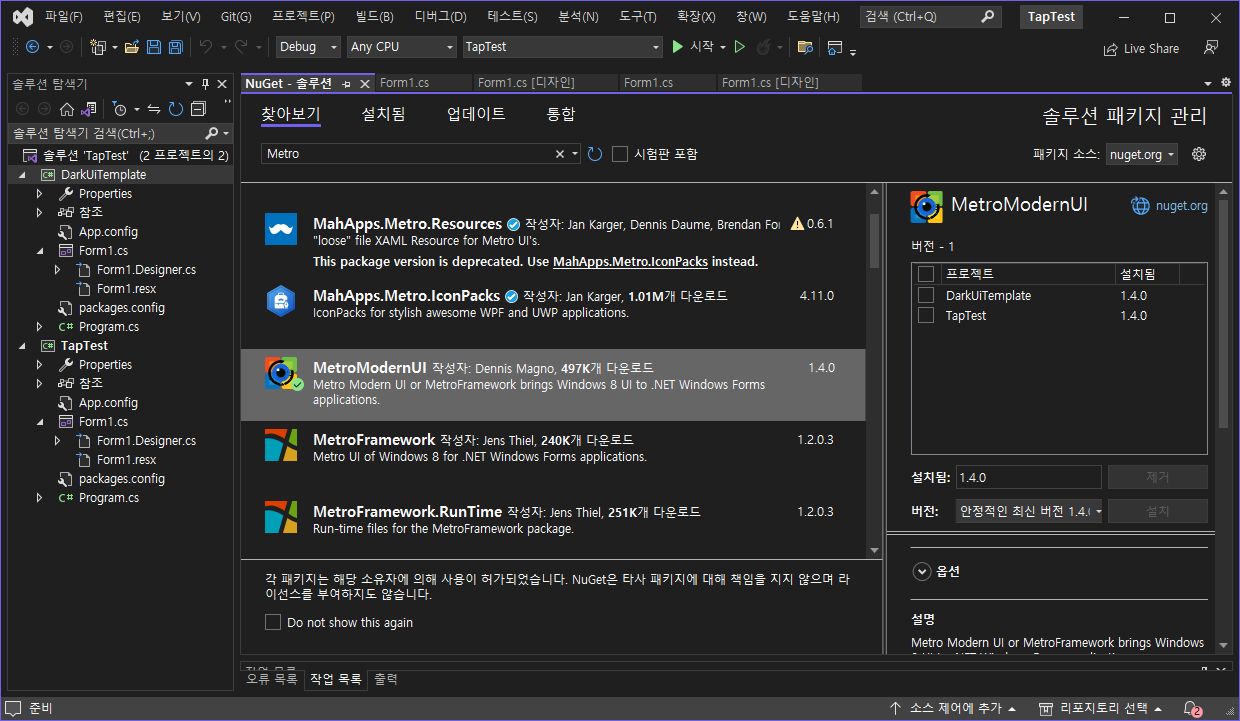The height and width of the screenshot is (721, 1240).
Task: Click the find in files folder icon
Action: coord(804,47)
